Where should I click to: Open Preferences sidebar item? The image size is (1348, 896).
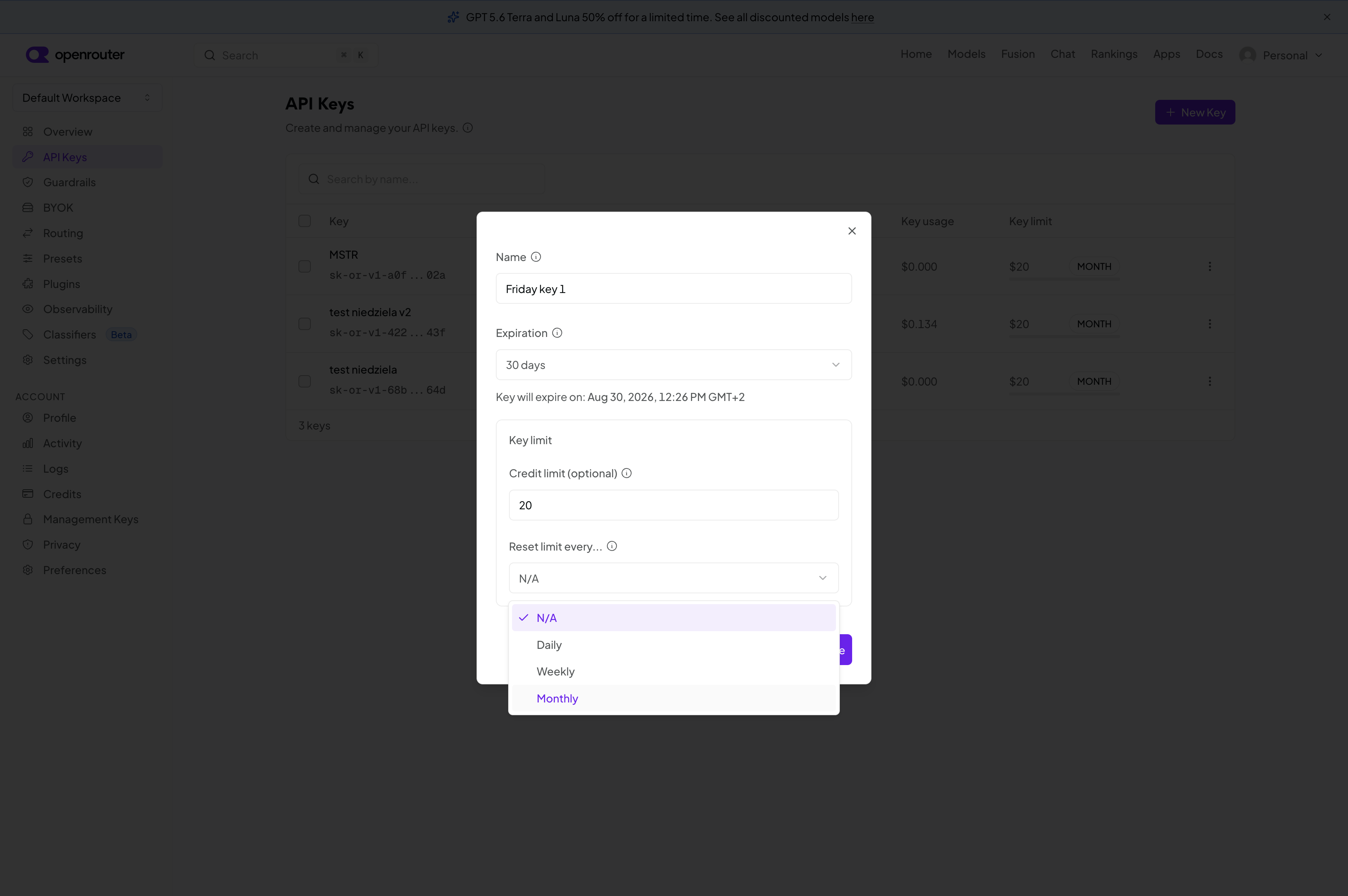click(x=88, y=570)
